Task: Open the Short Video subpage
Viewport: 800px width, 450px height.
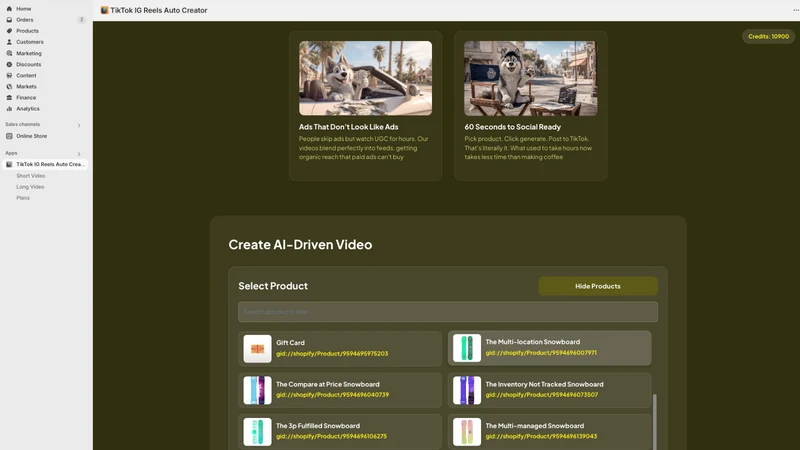Action: [x=31, y=176]
